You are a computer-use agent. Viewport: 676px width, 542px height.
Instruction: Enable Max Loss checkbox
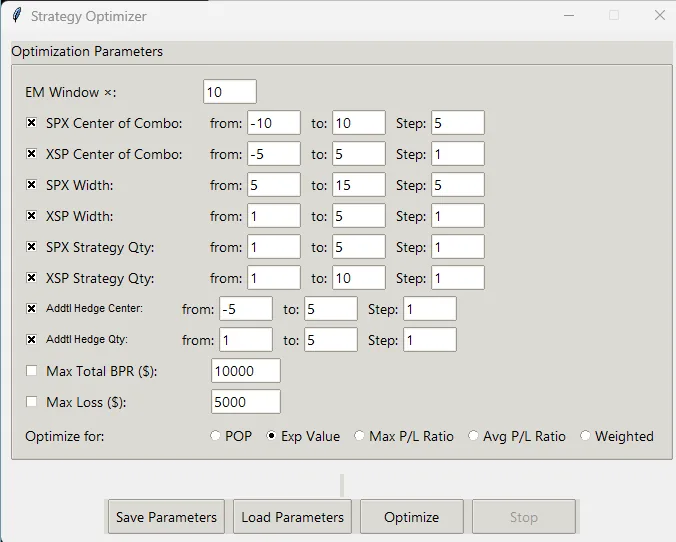[x=31, y=402]
